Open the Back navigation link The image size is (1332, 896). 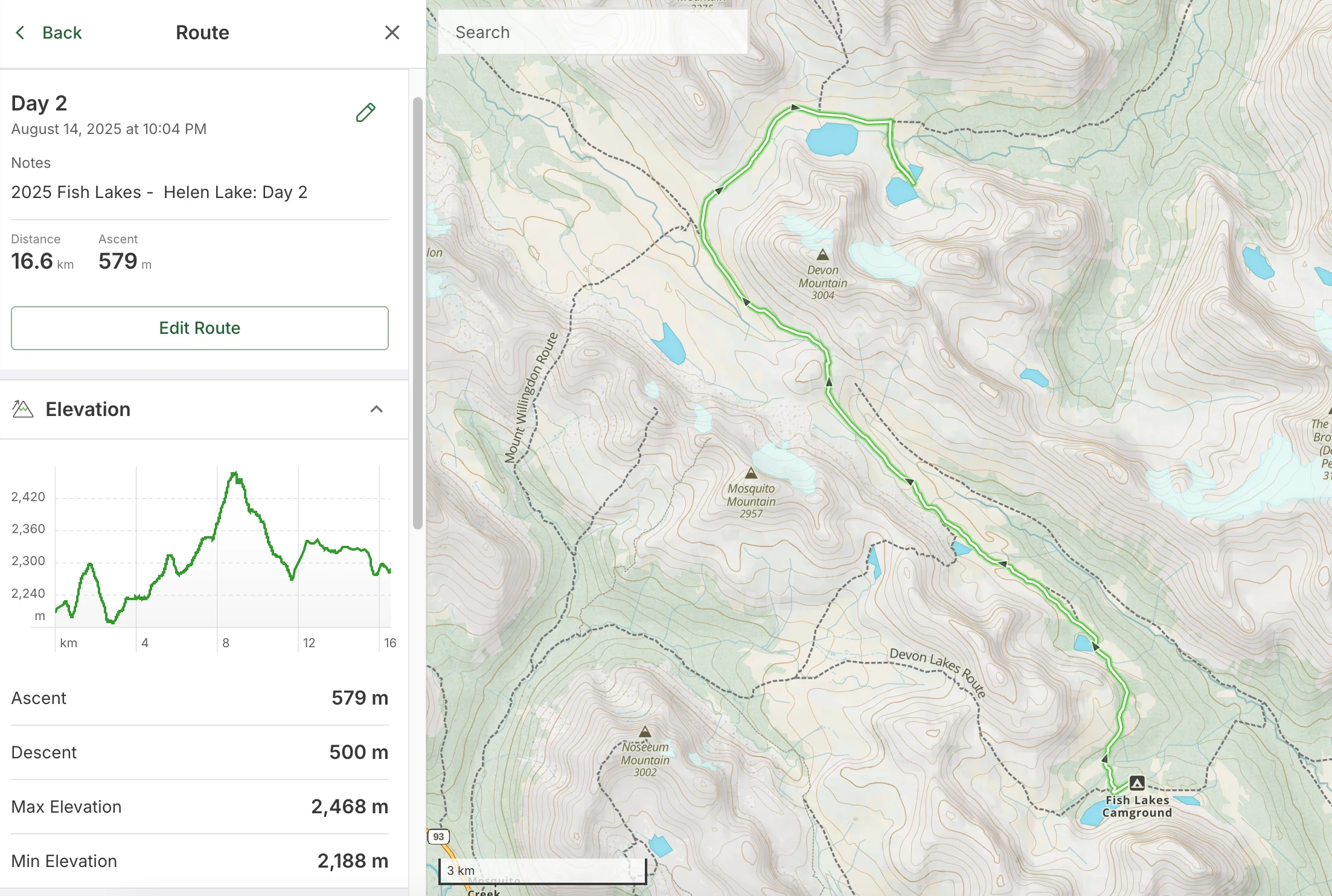[61, 33]
